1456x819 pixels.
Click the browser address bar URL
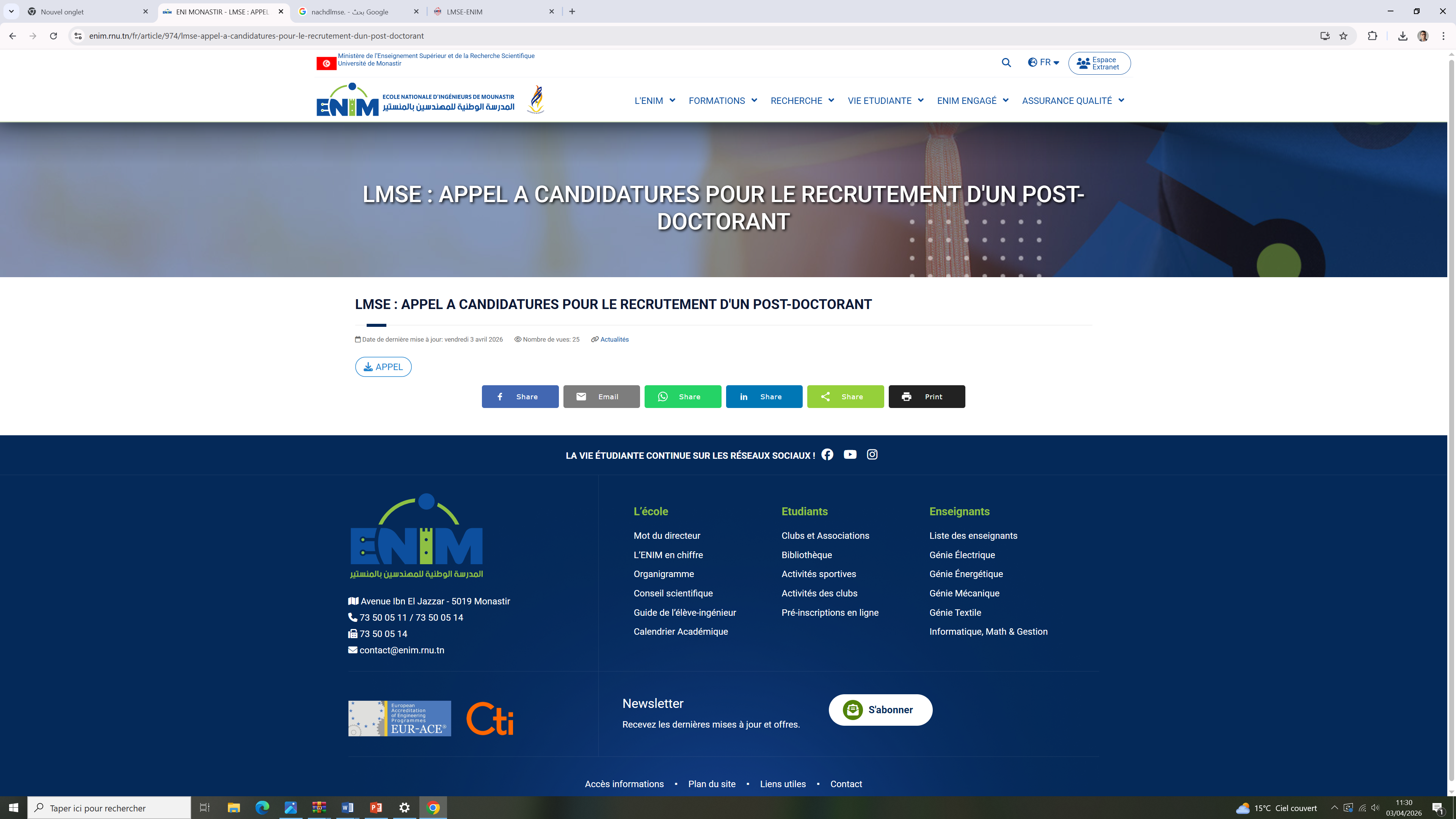256,36
